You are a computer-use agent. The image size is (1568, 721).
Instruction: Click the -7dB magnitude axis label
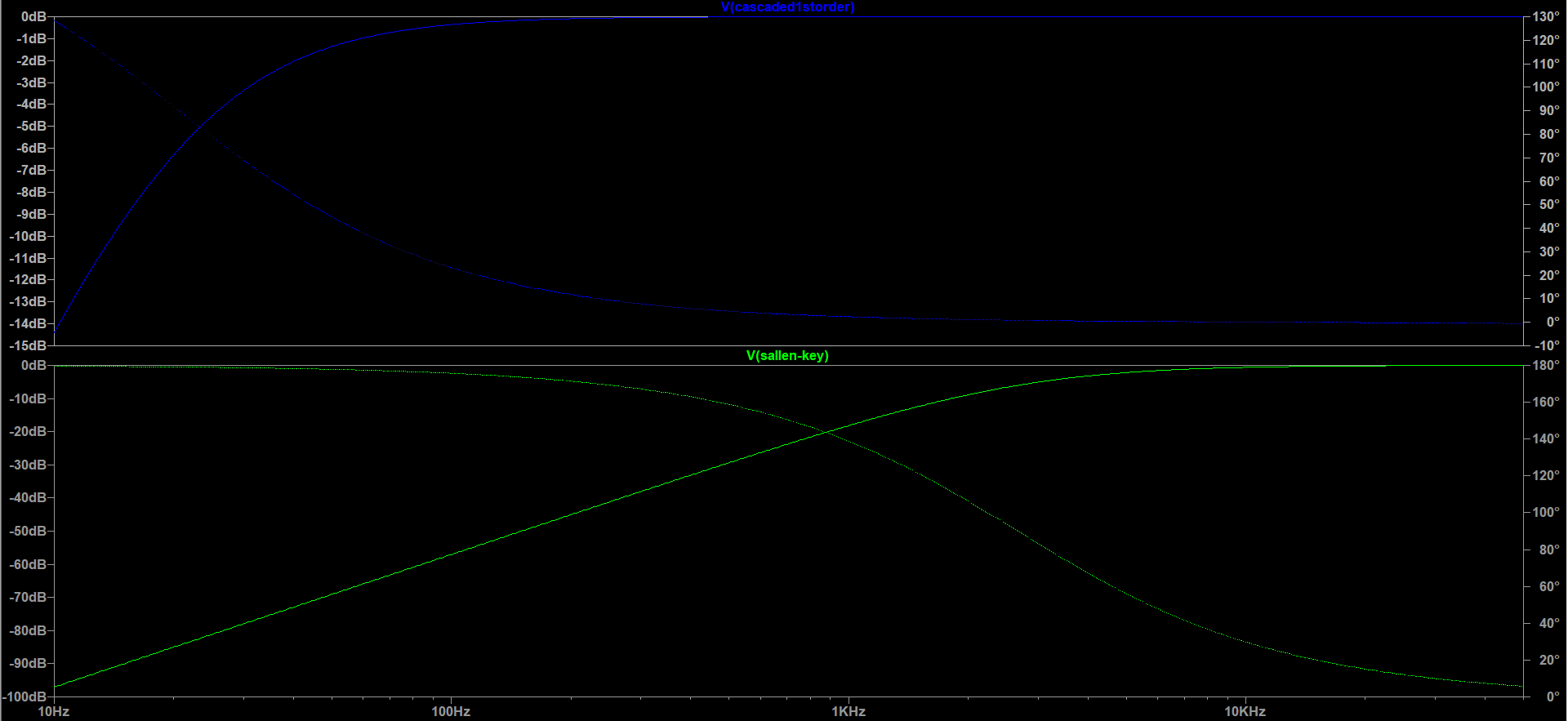tap(31, 170)
